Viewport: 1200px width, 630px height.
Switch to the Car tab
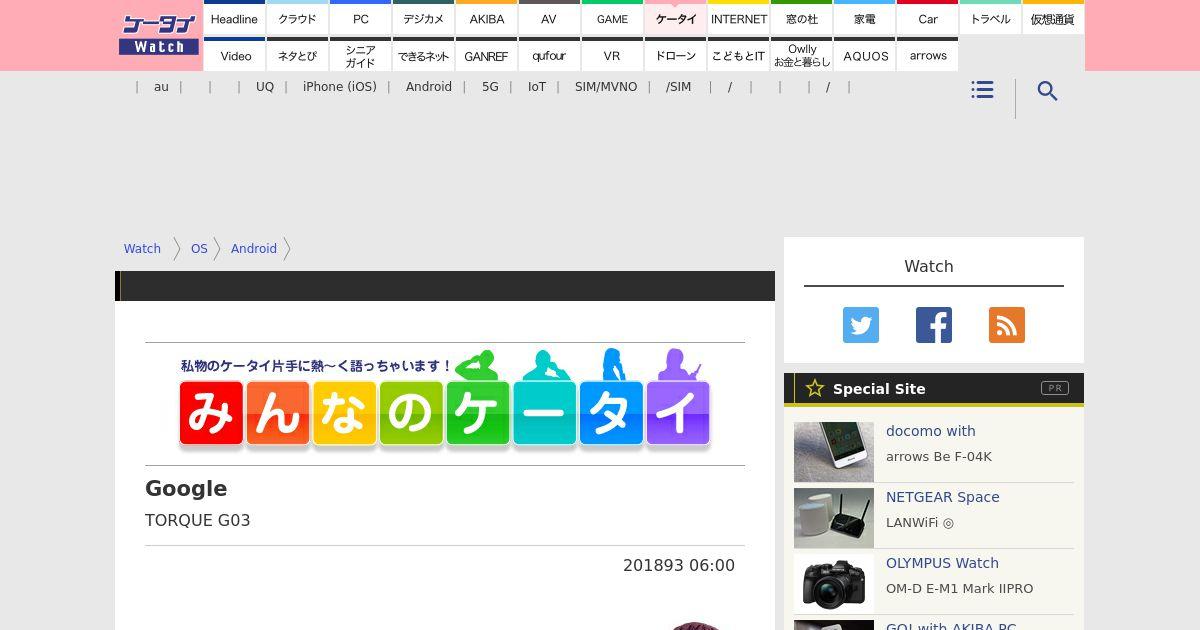point(927,18)
